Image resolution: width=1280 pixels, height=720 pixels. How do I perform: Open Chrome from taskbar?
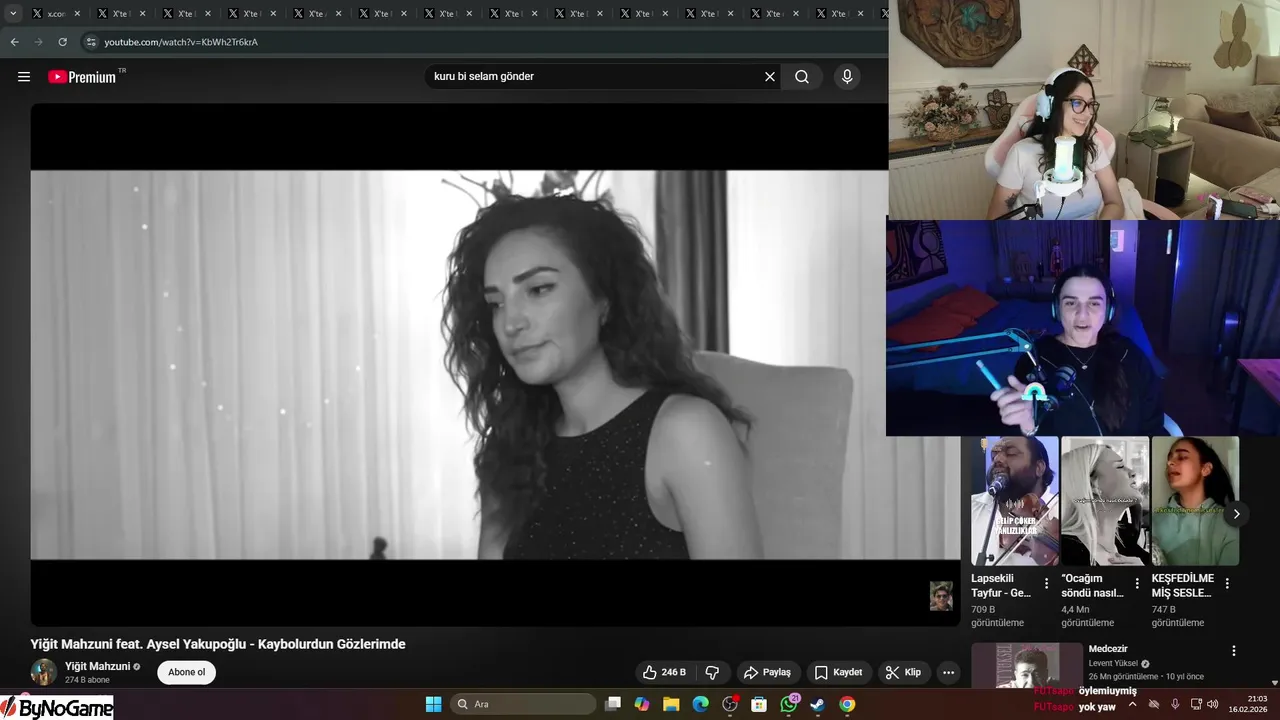[x=847, y=704]
